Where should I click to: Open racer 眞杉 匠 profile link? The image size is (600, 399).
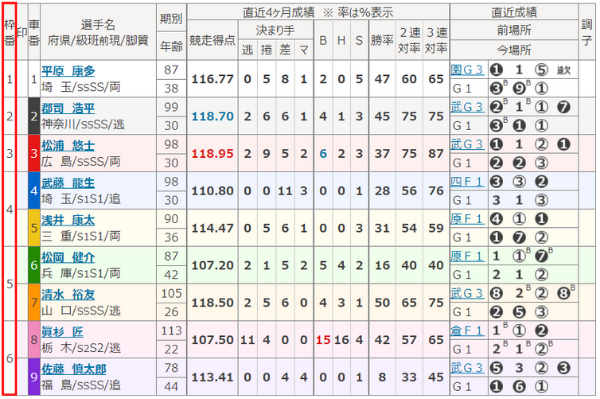pos(62,332)
